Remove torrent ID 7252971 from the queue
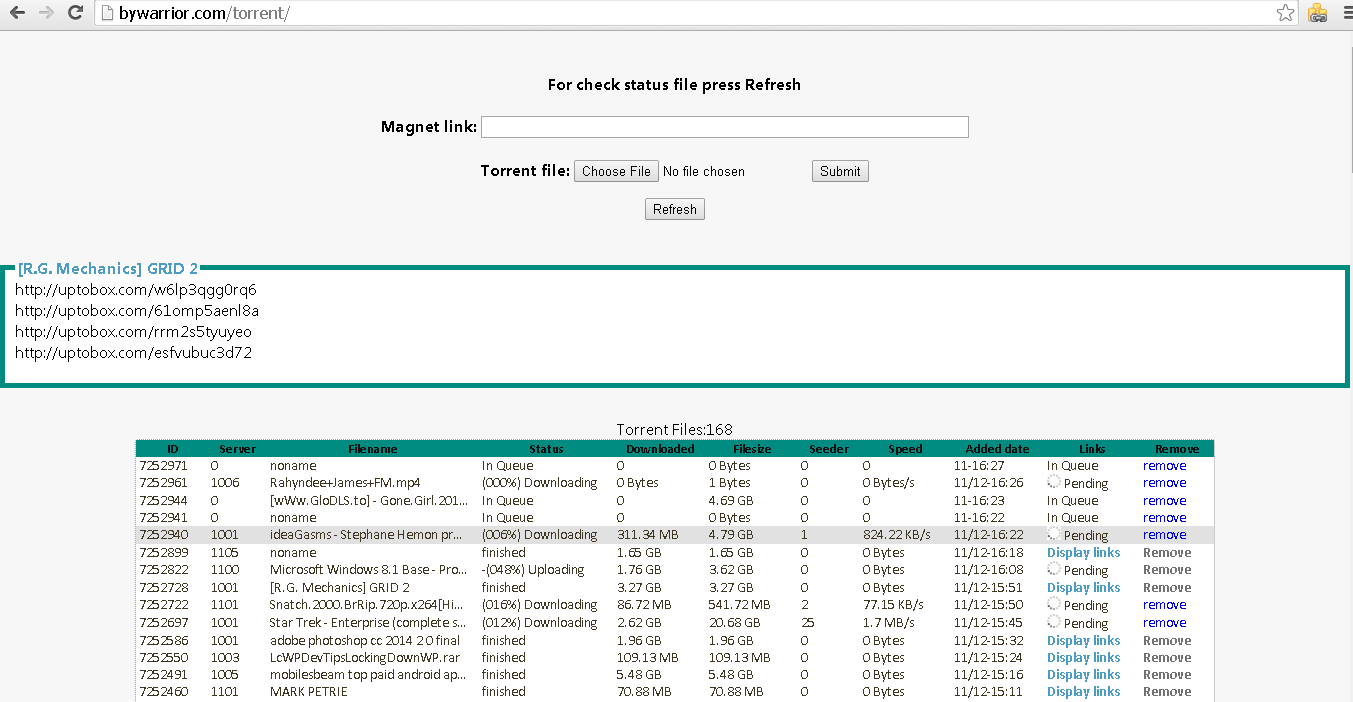Viewport: 1353px width, 702px height. pos(1164,466)
